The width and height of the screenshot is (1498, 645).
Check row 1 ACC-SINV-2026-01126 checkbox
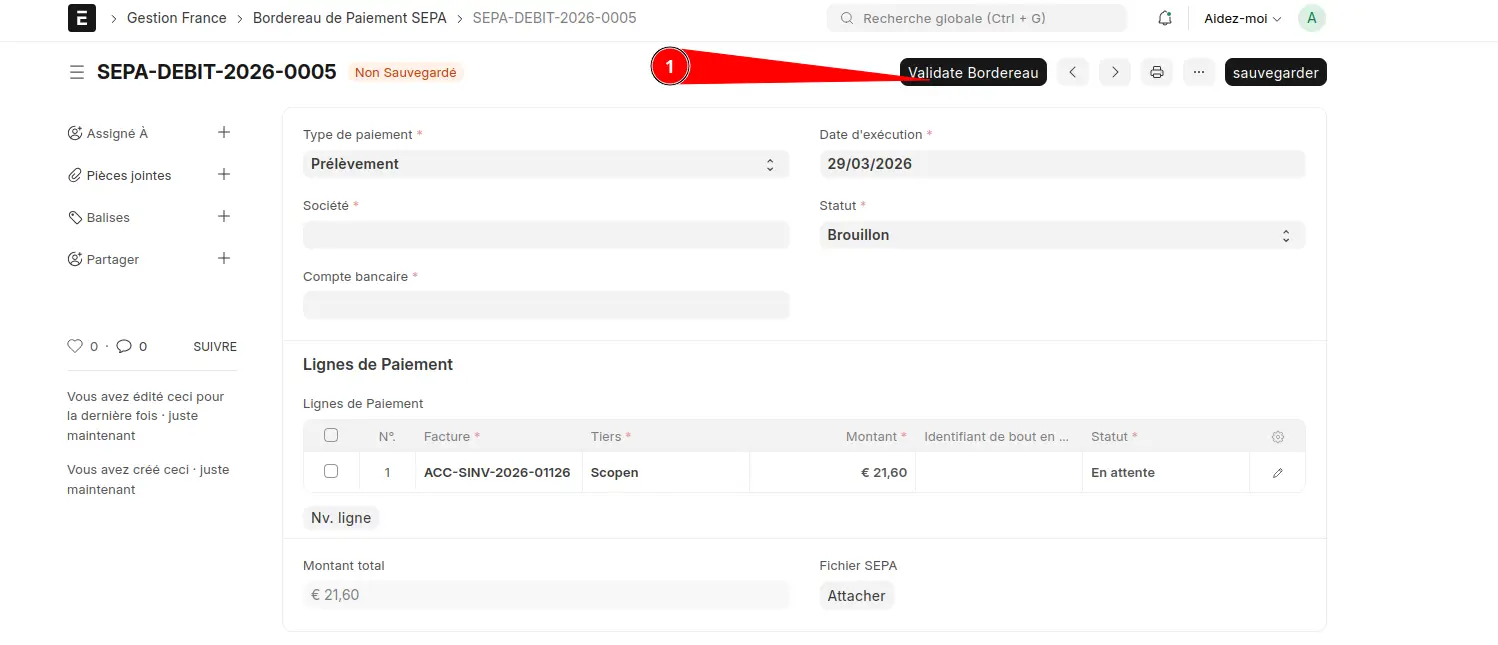click(x=331, y=471)
